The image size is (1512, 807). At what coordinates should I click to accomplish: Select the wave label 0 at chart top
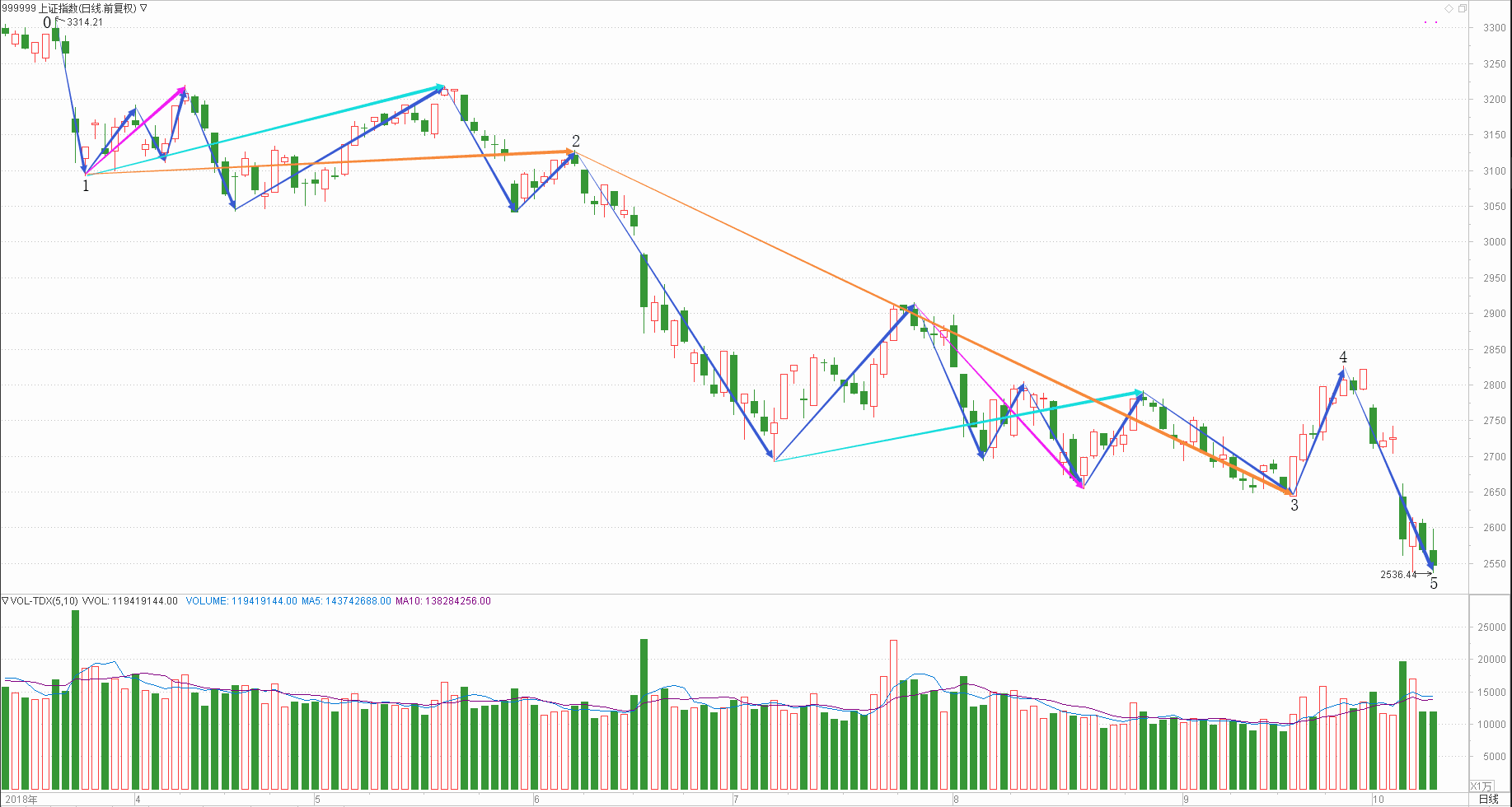tap(47, 23)
